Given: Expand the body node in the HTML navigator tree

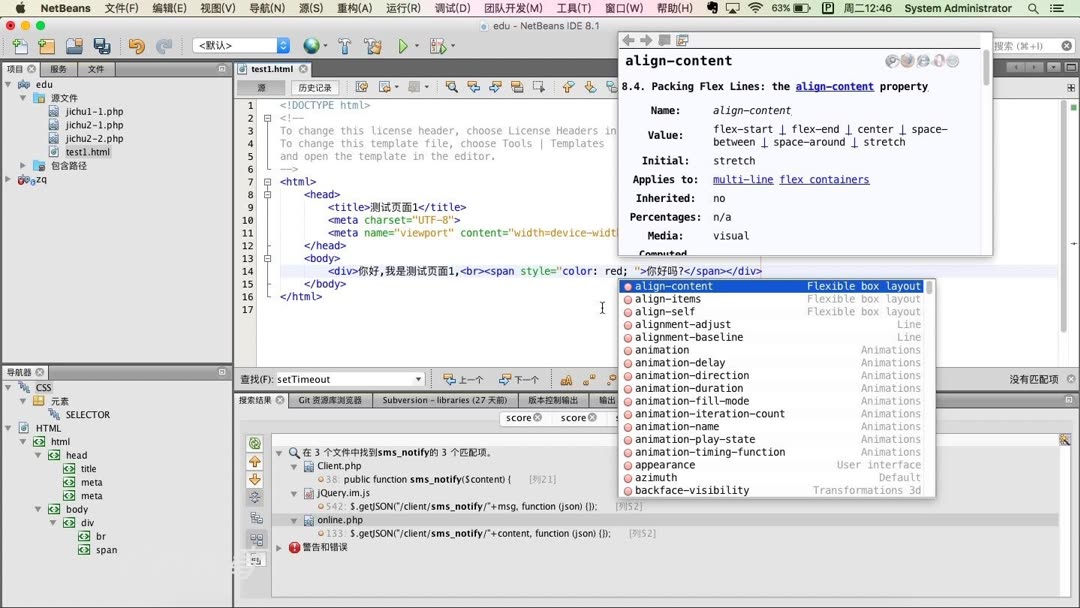Looking at the screenshot, I should point(39,509).
